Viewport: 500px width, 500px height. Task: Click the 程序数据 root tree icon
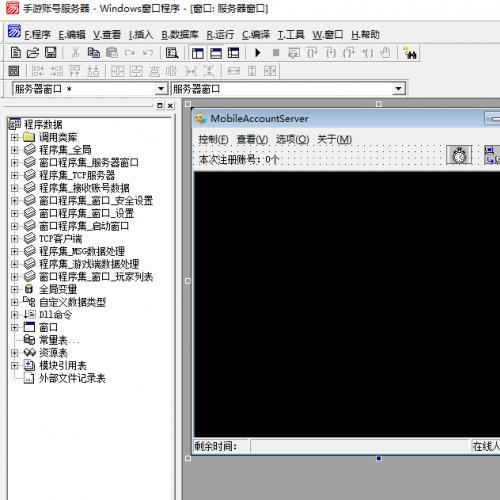[14, 124]
